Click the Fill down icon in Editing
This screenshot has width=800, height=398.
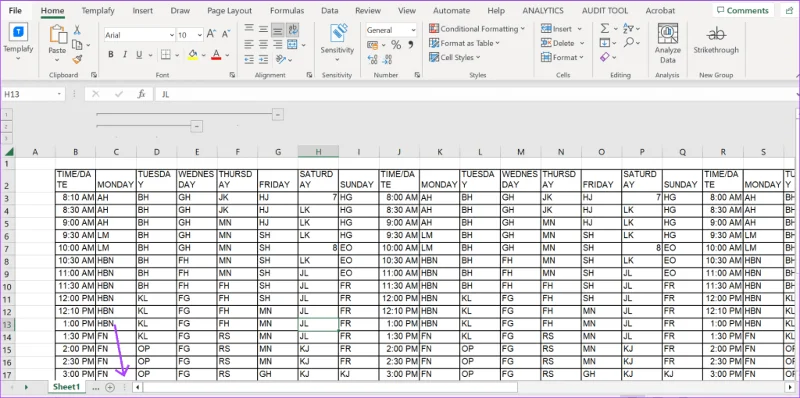pyautogui.click(x=605, y=43)
